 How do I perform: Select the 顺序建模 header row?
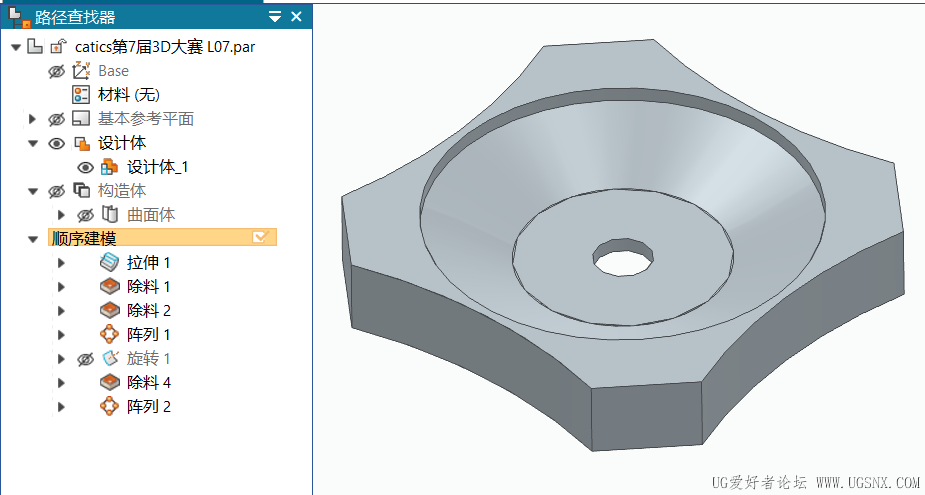162,238
